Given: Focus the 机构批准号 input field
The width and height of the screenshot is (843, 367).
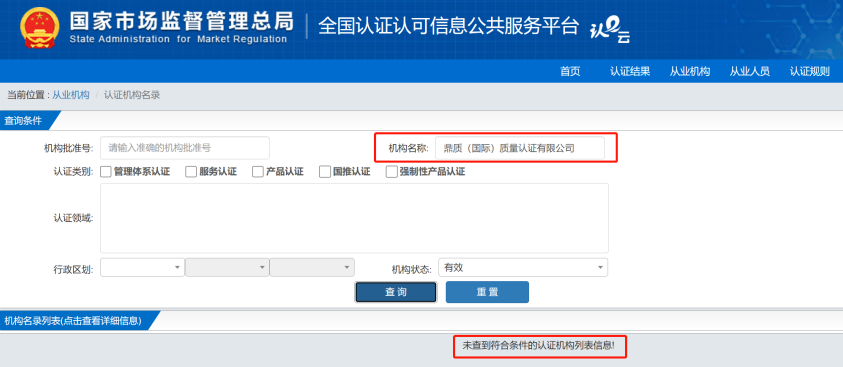Looking at the screenshot, I should [184, 148].
